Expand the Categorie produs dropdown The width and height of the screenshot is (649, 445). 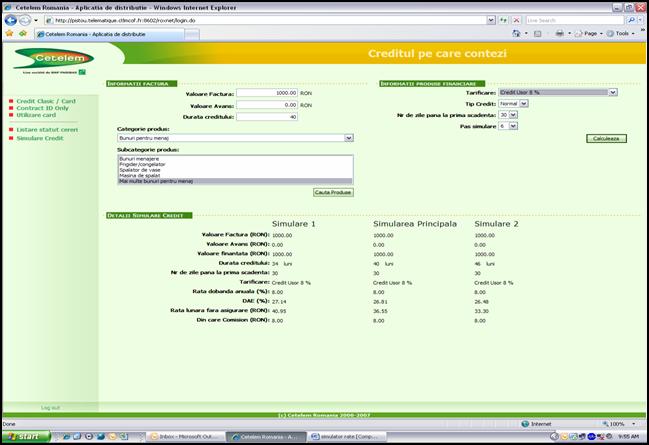point(348,138)
